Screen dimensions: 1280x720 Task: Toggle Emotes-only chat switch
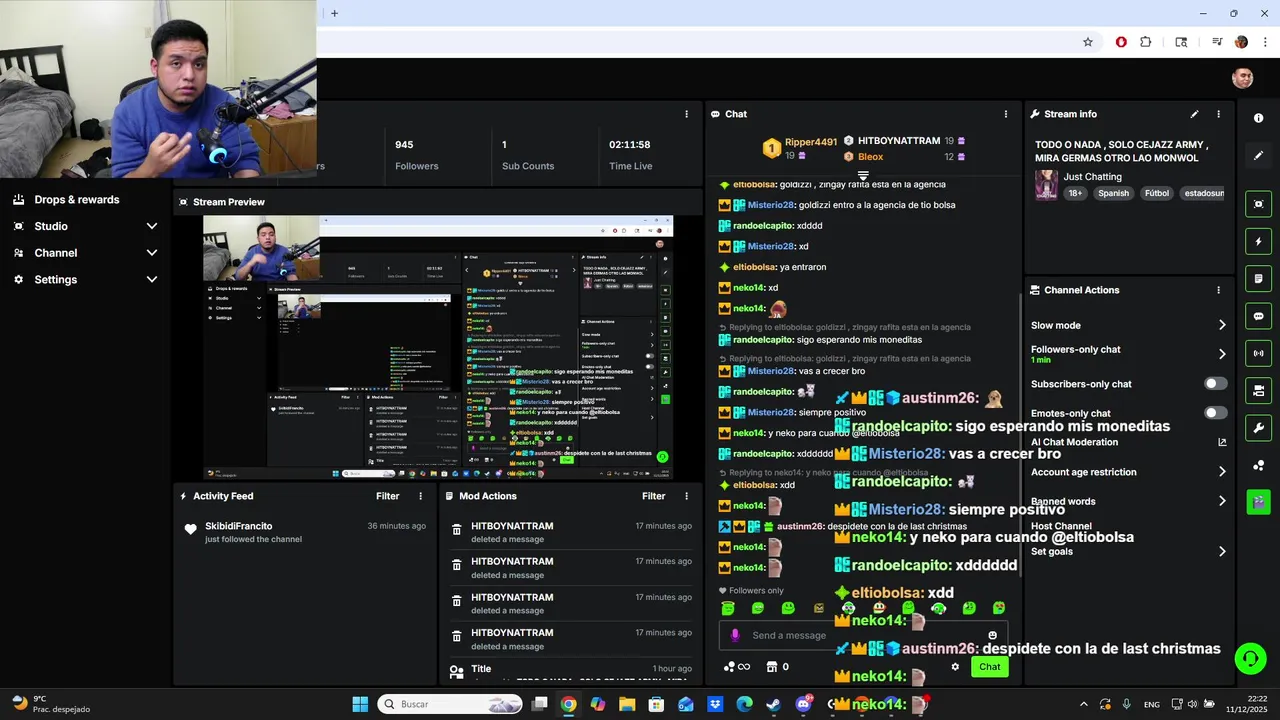click(1215, 413)
